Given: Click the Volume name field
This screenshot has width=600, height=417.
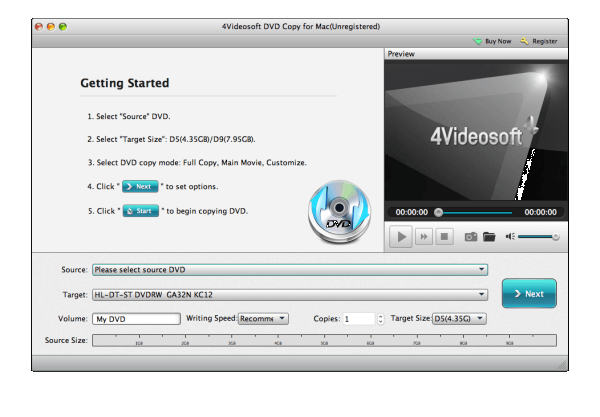Looking at the screenshot, I should tap(136, 319).
